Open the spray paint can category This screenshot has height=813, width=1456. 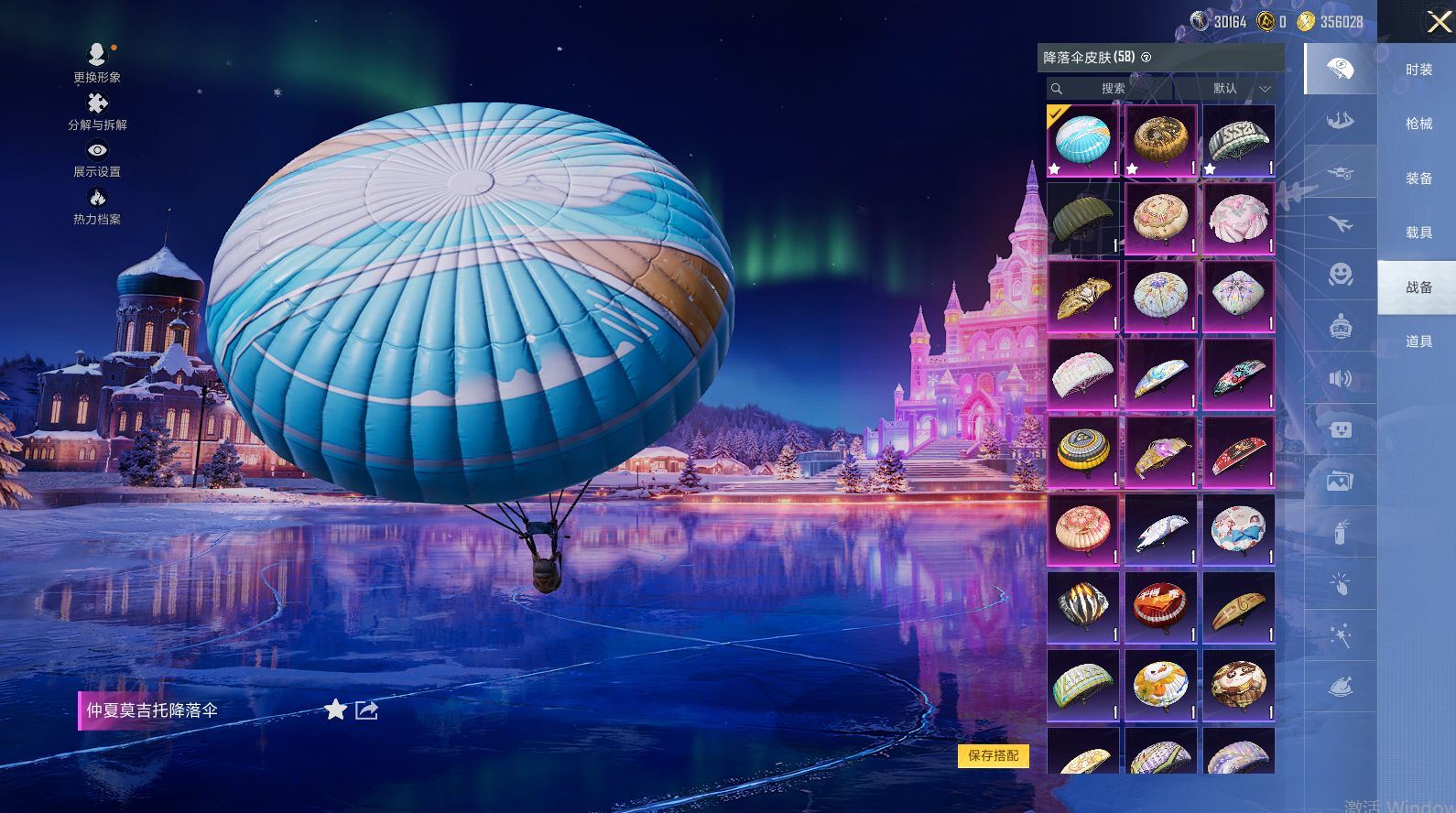(x=1340, y=532)
